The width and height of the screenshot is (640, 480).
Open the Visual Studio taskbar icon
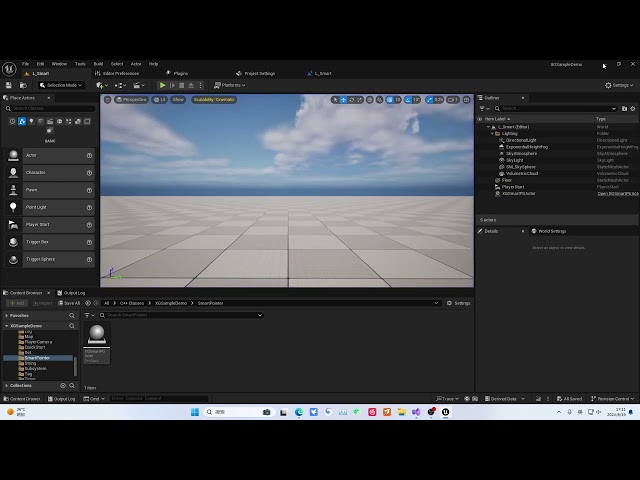pos(416,412)
